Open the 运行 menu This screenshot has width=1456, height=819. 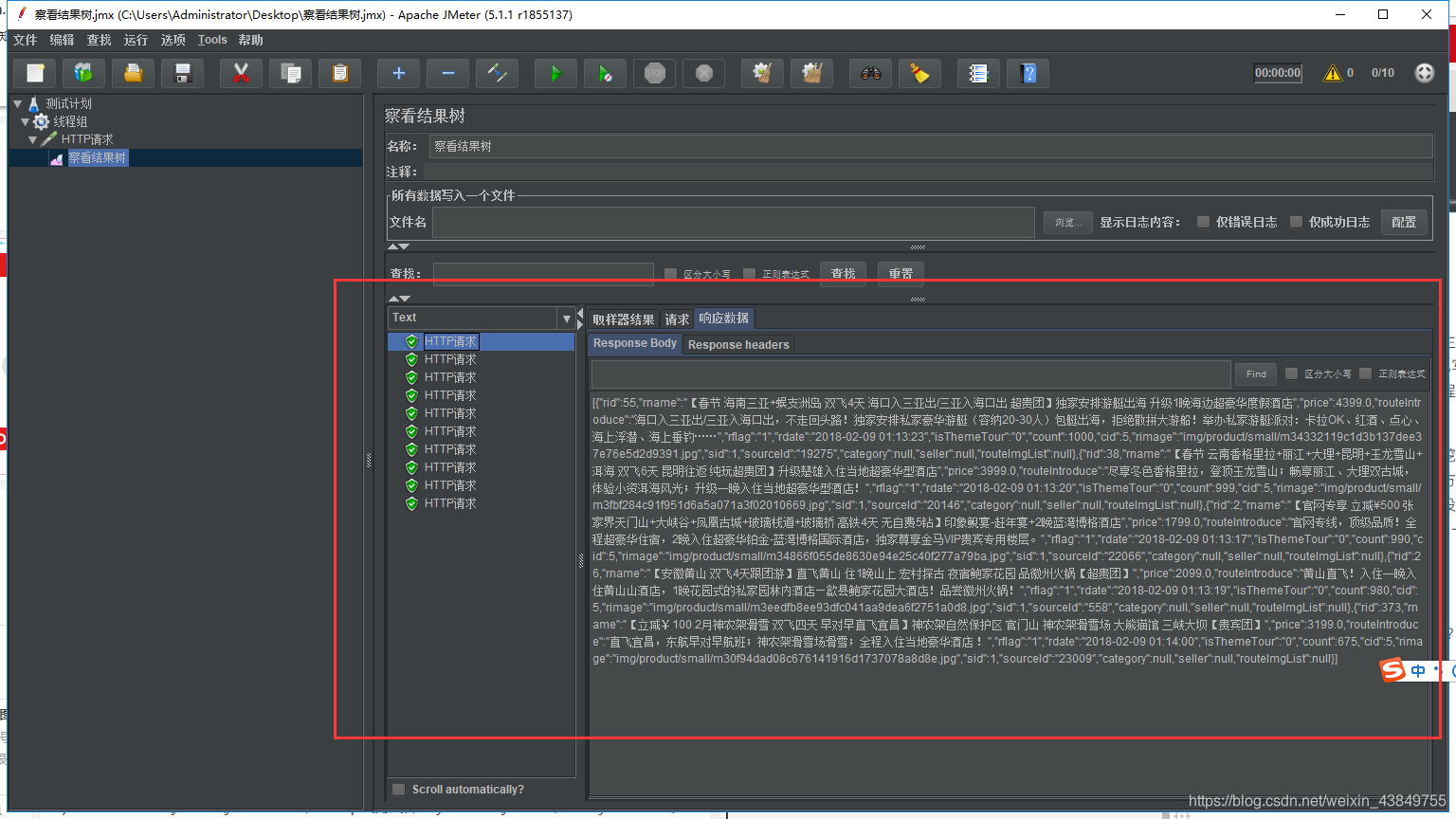tap(136, 40)
